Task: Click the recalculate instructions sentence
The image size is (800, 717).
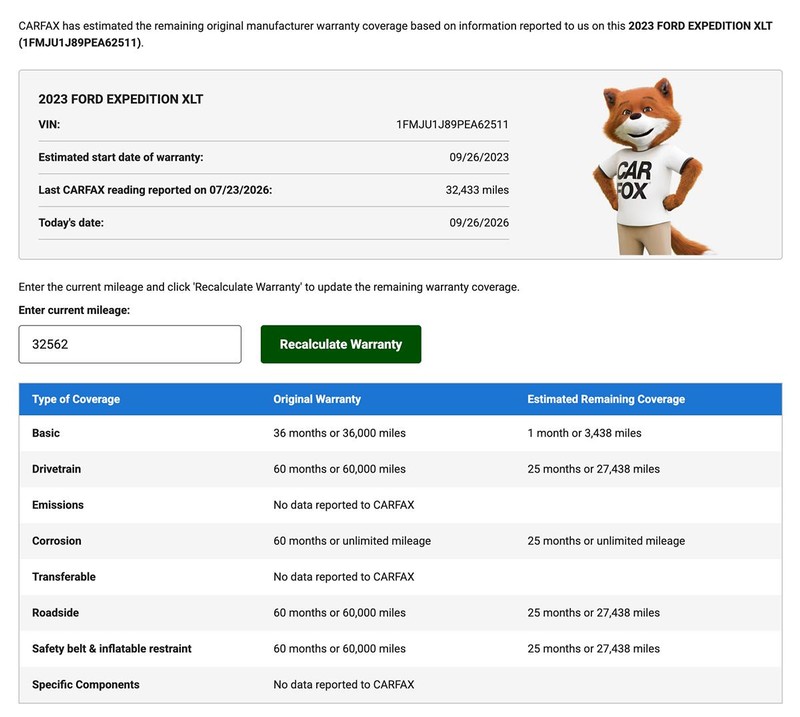Action: [269, 287]
